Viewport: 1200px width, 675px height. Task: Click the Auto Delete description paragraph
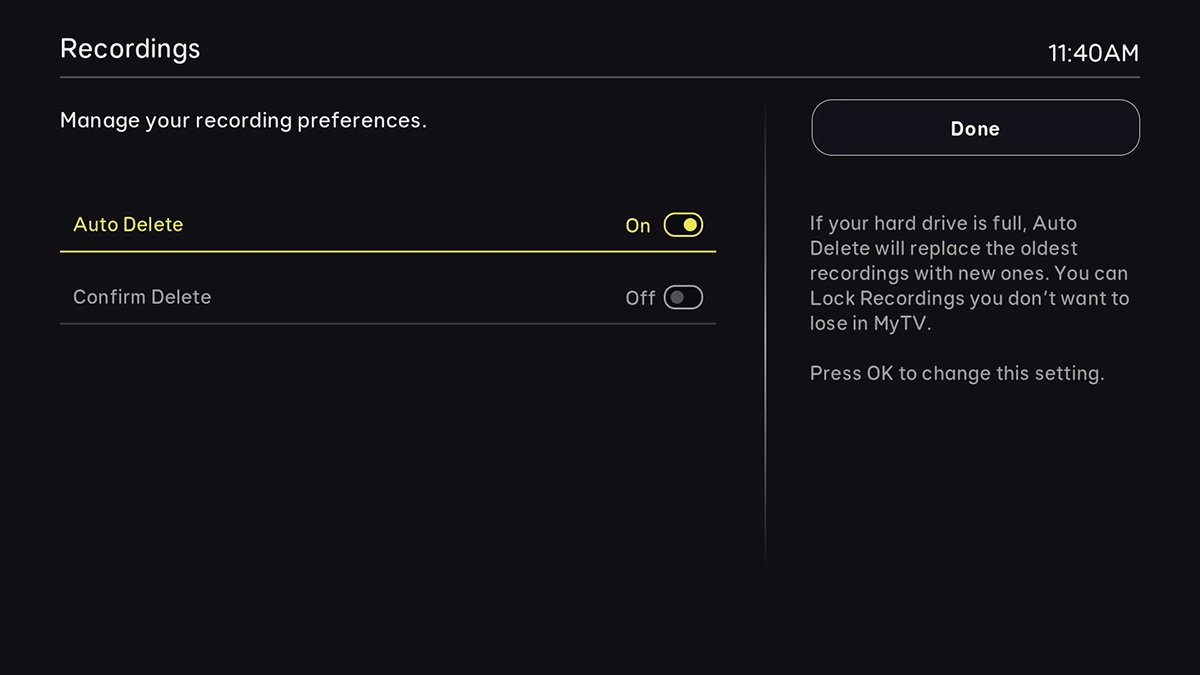click(x=969, y=273)
